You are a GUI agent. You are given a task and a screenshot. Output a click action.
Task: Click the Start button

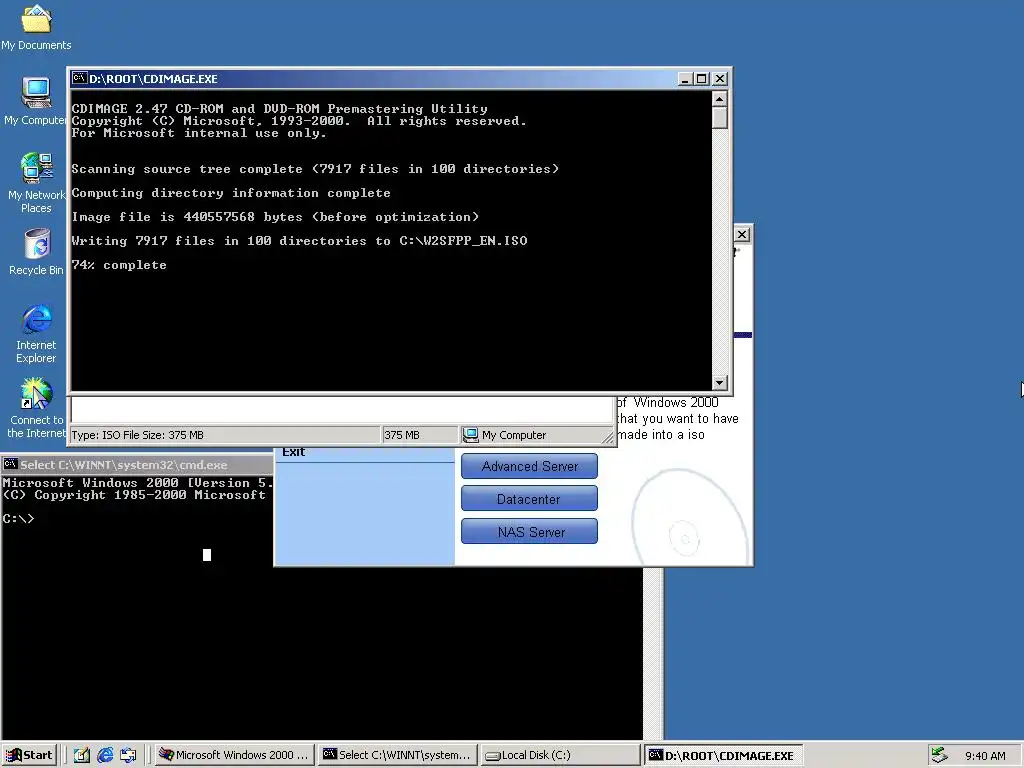(29, 755)
